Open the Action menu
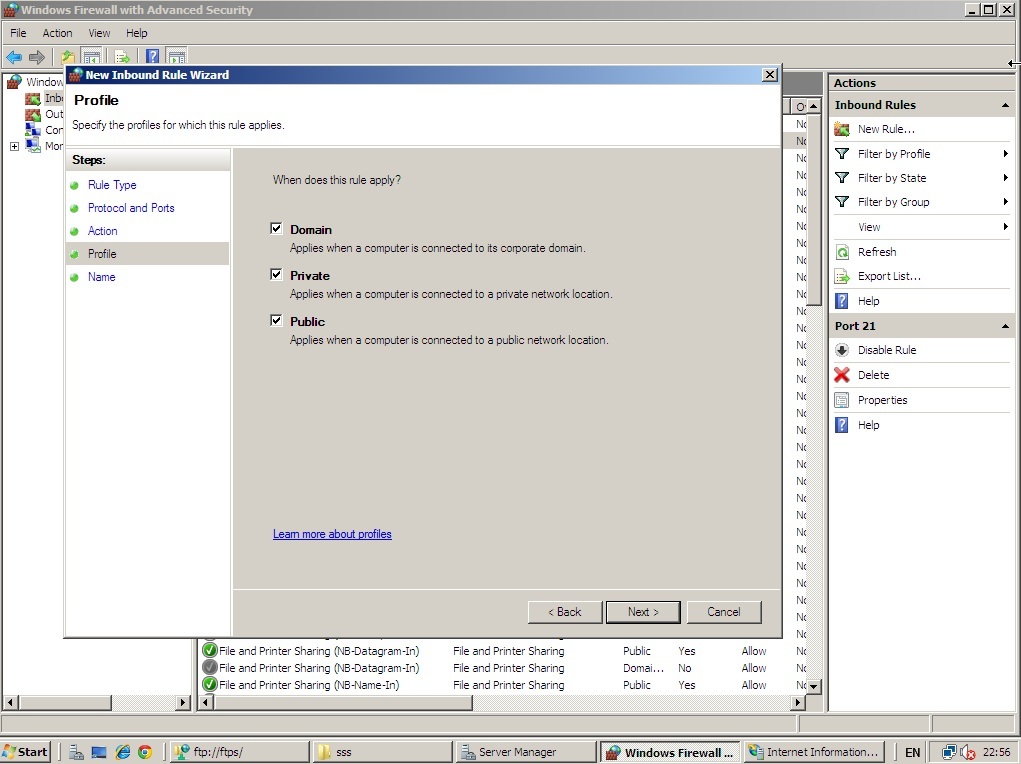Screen dimensions: 1021x764 pos(57,33)
